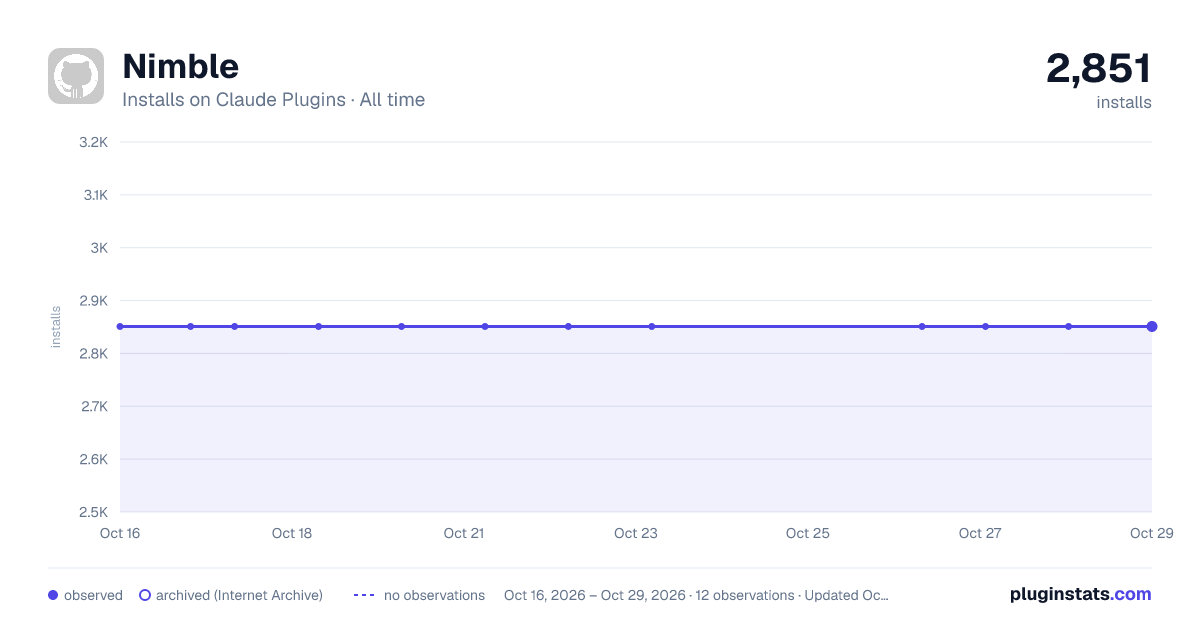This screenshot has height=630, width=1200.
Task: Click the GitHub logo icon beside Nimble
Action: coord(76,76)
